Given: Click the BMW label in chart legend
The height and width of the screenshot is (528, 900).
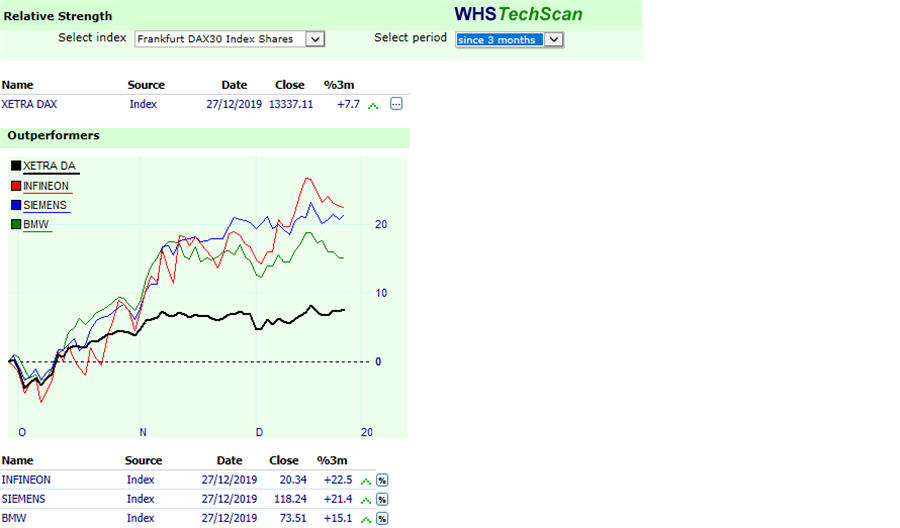Looking at the screenshot, I should tap(36, 224).
